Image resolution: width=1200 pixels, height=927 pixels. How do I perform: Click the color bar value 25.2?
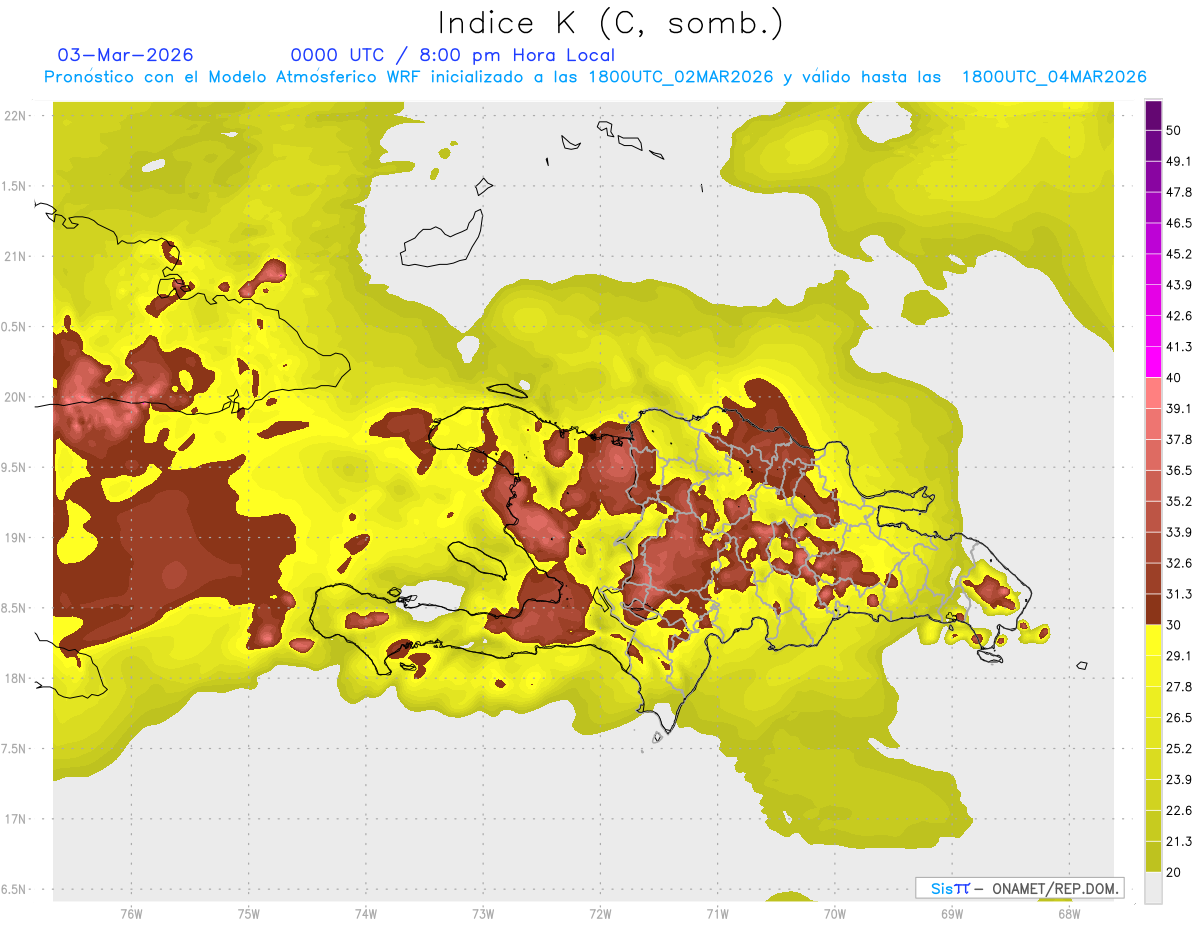tap(1179, 749)
